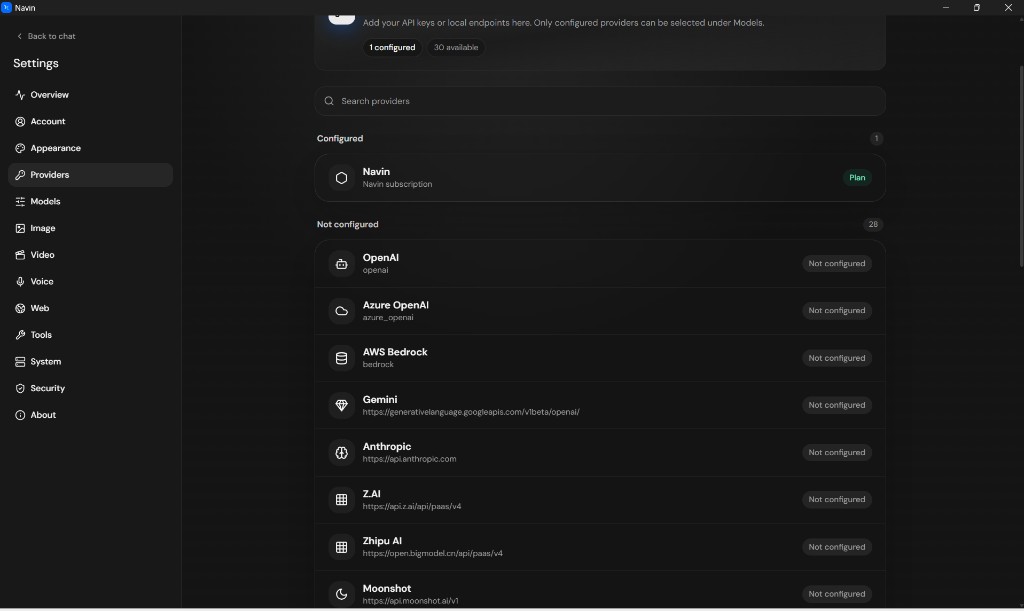Click the 28 count badge
1024x611 pixels.
click(x=872, y=225)
